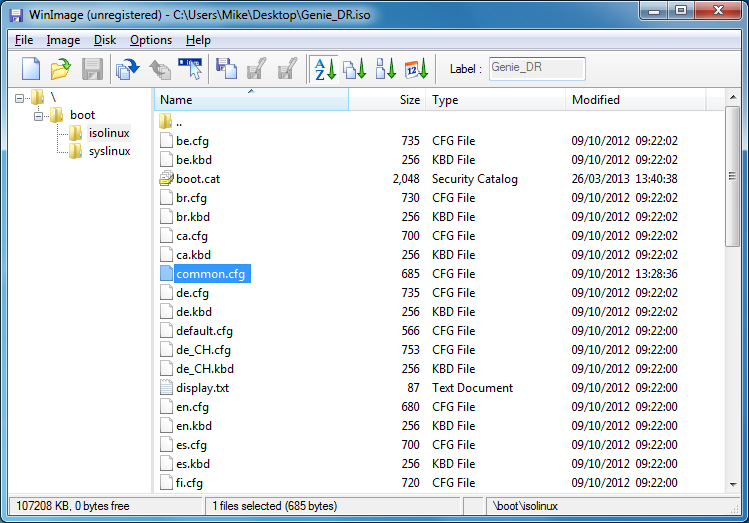This screenshot has height=523, width=749.
Task: Click the Format and write disk icon
Action: point(288,69)
